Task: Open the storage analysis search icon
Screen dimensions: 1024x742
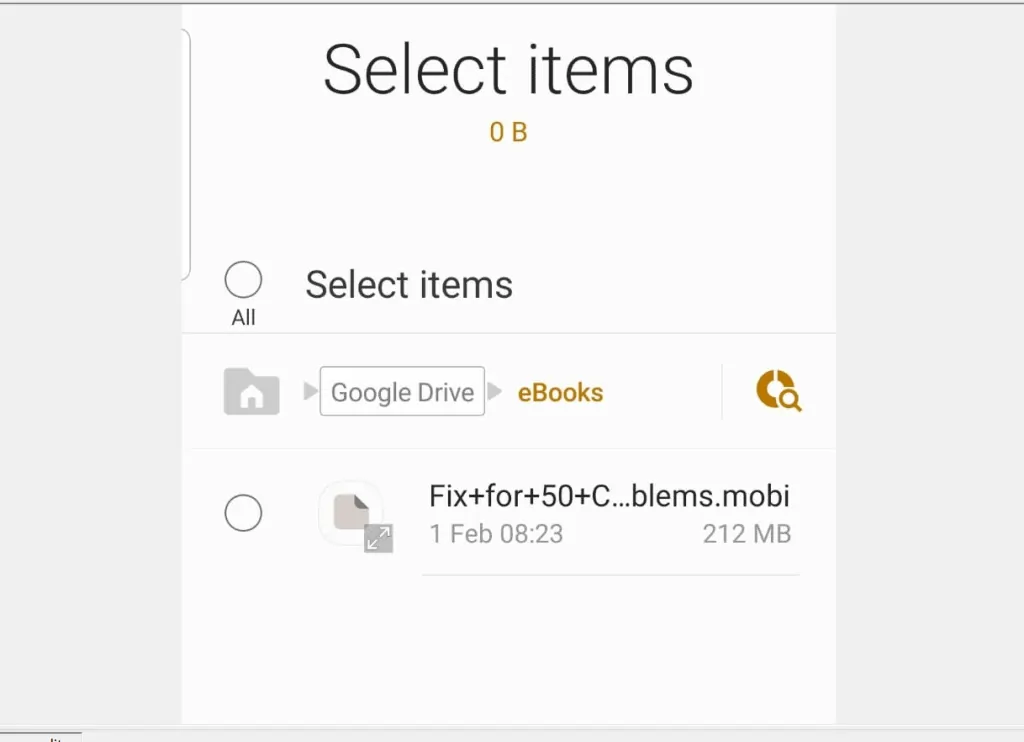Action: [778, 391]
